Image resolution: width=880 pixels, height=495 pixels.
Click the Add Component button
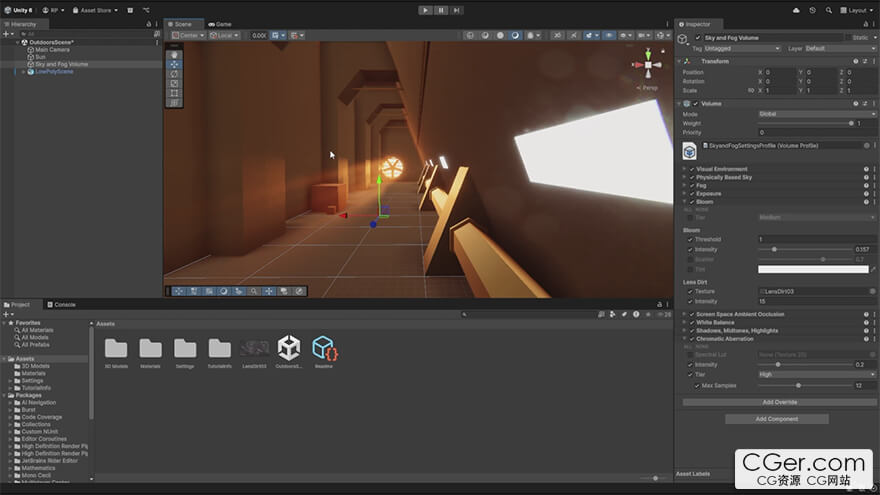click(777, 419)
